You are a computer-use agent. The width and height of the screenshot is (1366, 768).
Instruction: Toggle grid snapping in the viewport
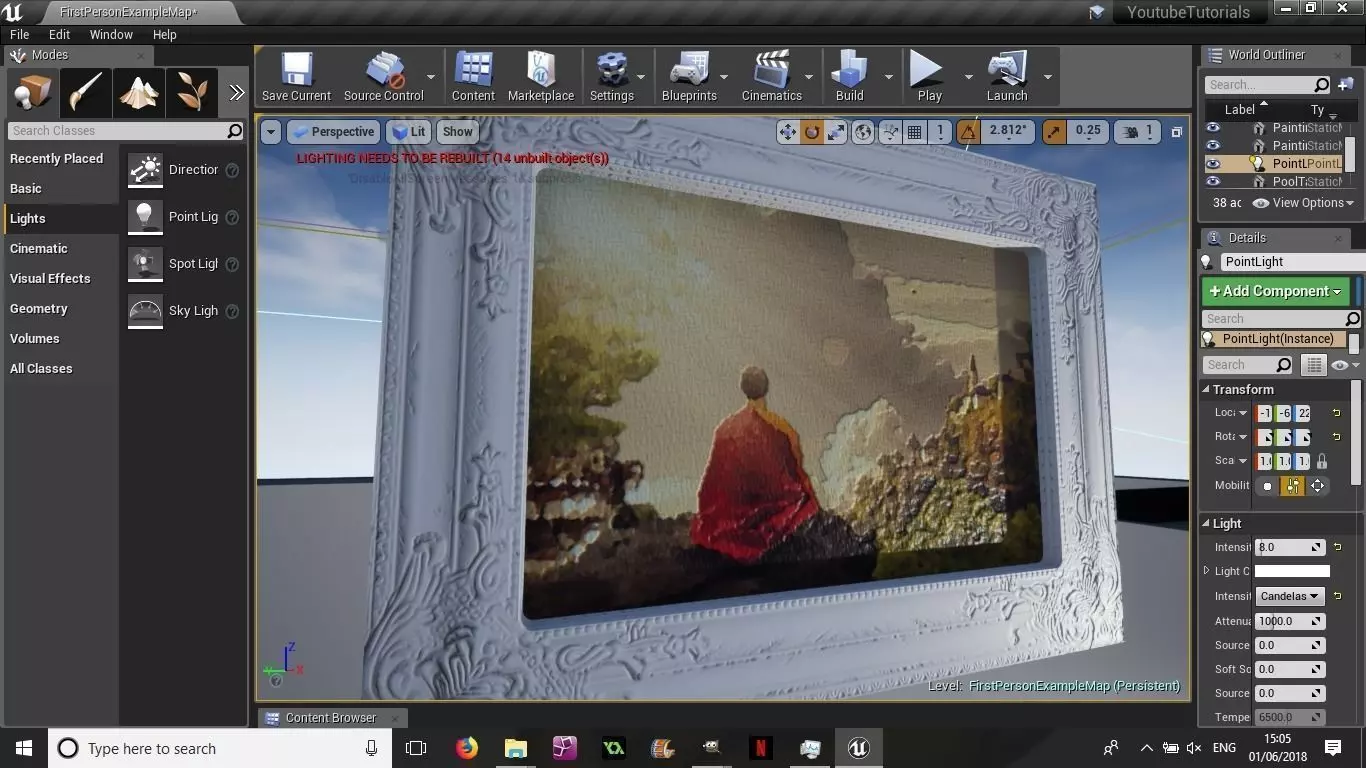coord(914,131)
